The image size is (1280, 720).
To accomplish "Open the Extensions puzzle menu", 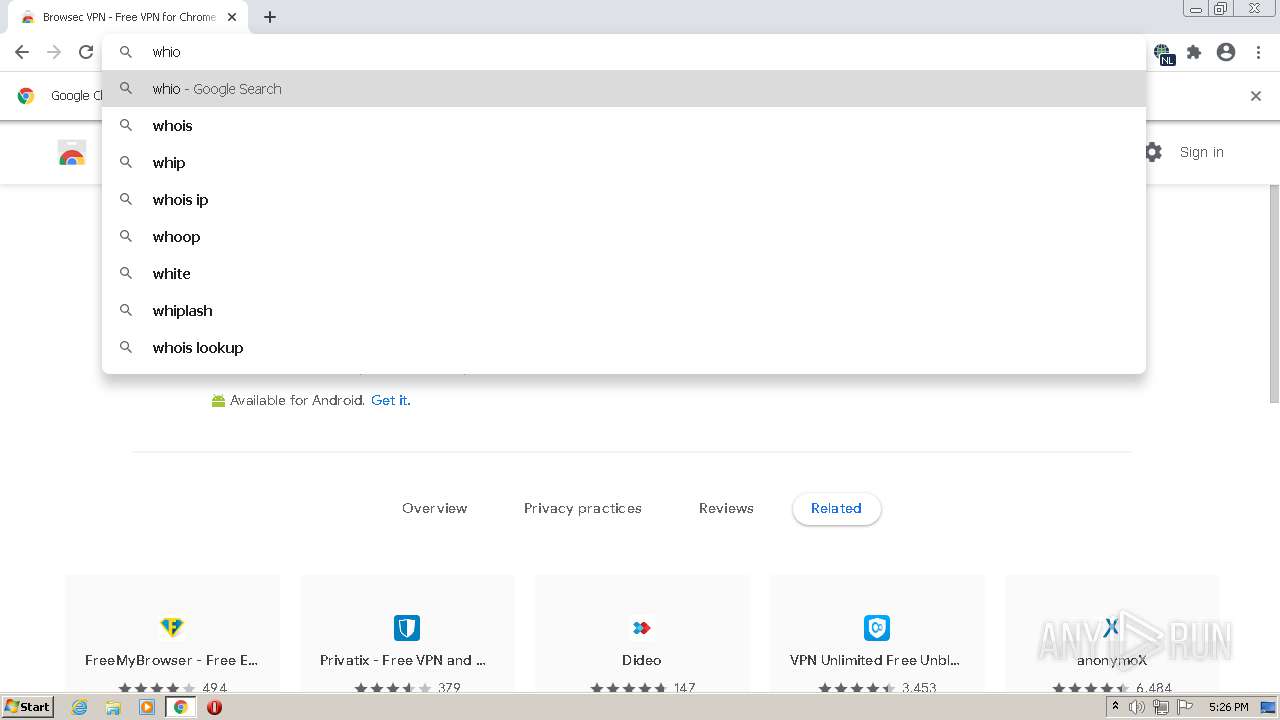I will (x=1194, y=52).
